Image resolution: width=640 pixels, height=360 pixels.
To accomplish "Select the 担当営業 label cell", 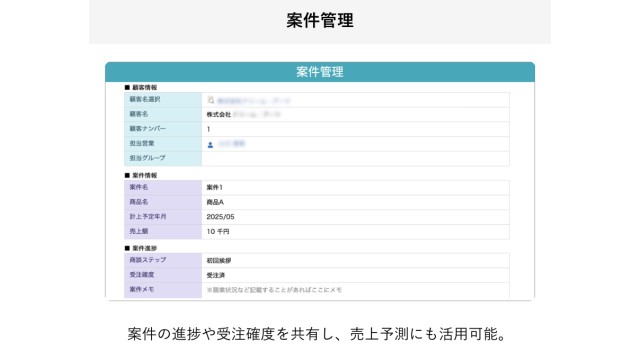I will pyautogui.click(x=163, y=144).
